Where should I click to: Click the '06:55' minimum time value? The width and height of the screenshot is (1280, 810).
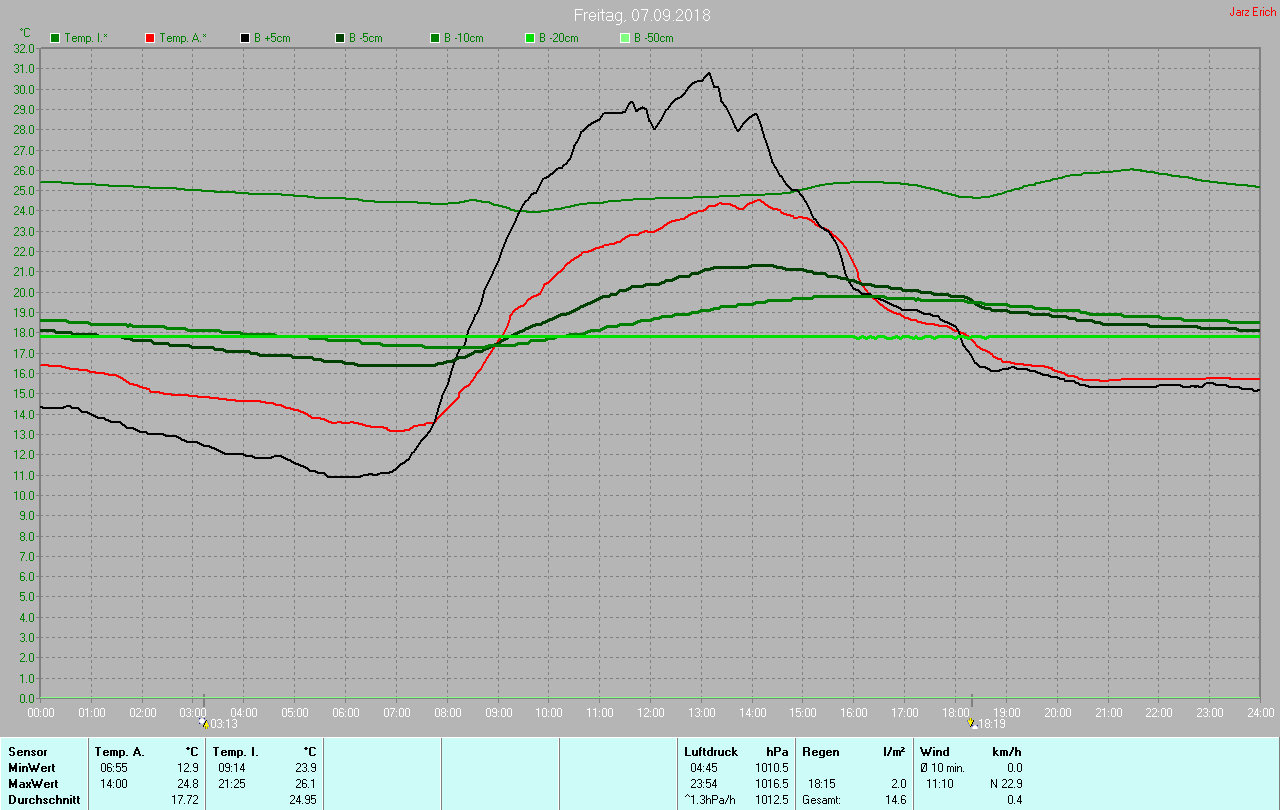coord(114,768)
